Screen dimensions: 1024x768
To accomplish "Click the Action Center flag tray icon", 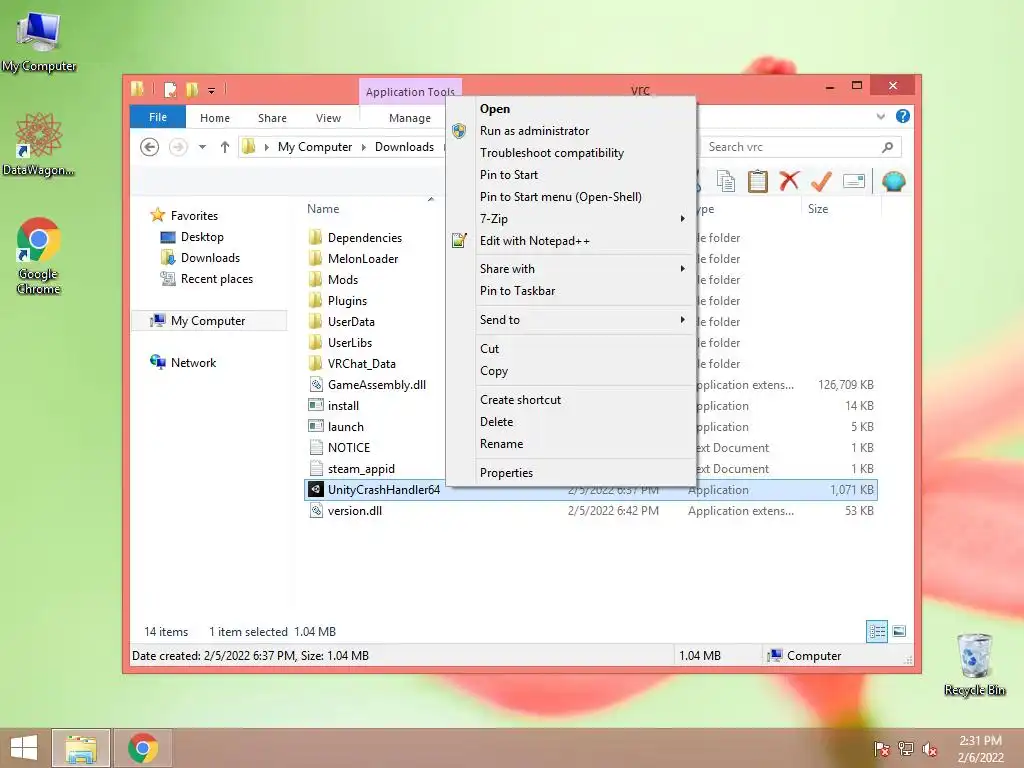I will click(882, 748).
